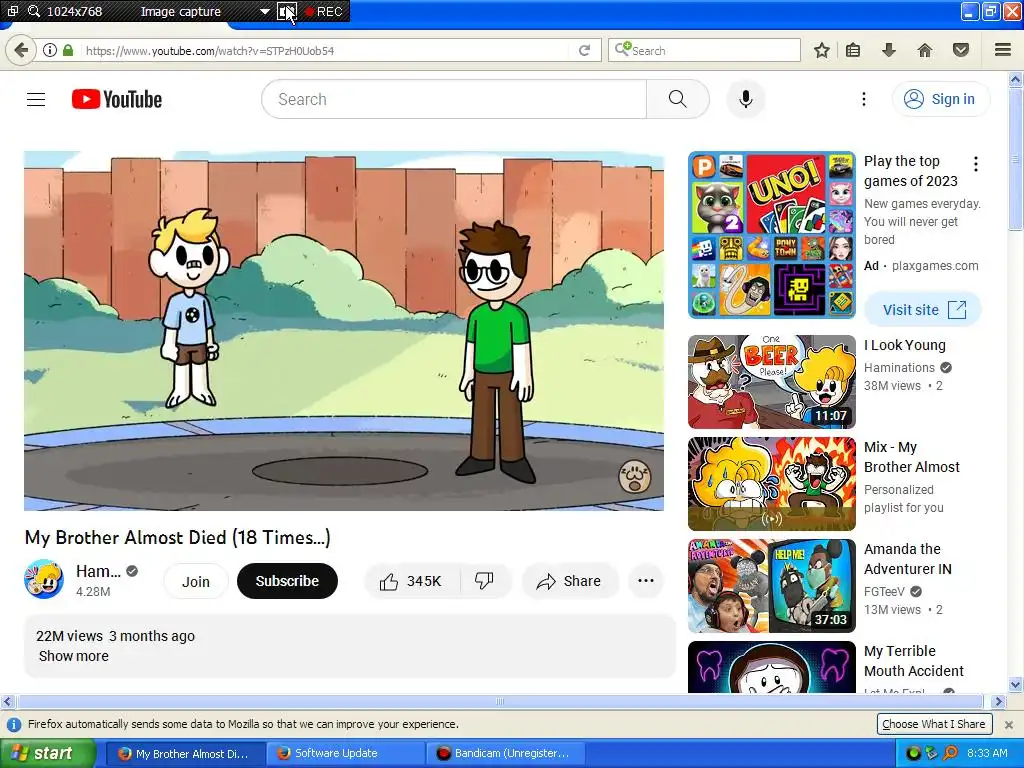Click the vertical scrollbar down arrow
1024x768 pixels.
1016,685
